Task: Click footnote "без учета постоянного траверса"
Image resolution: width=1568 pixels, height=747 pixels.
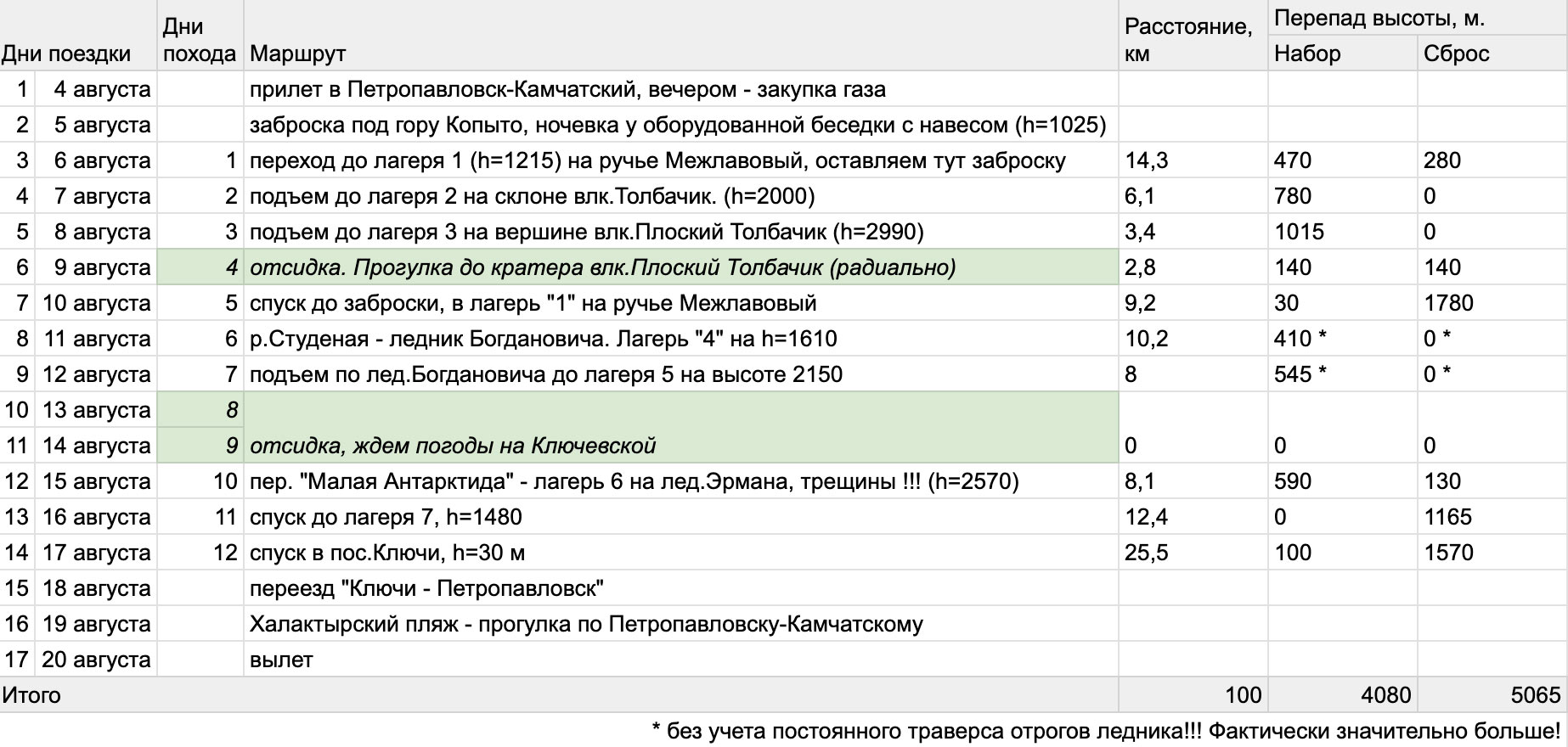Action: [1106, 731]
